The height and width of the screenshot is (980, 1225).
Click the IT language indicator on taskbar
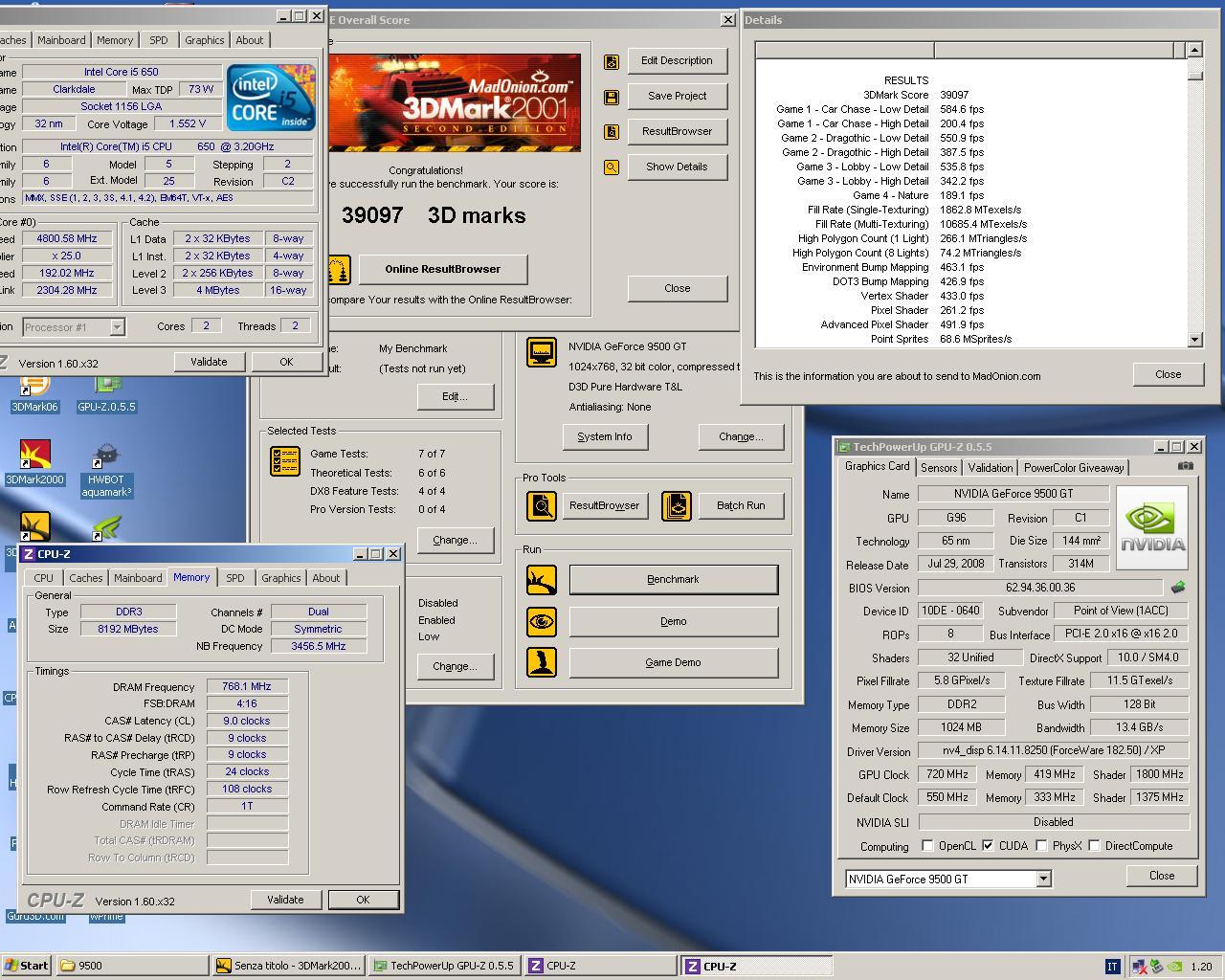[1112, 967]
